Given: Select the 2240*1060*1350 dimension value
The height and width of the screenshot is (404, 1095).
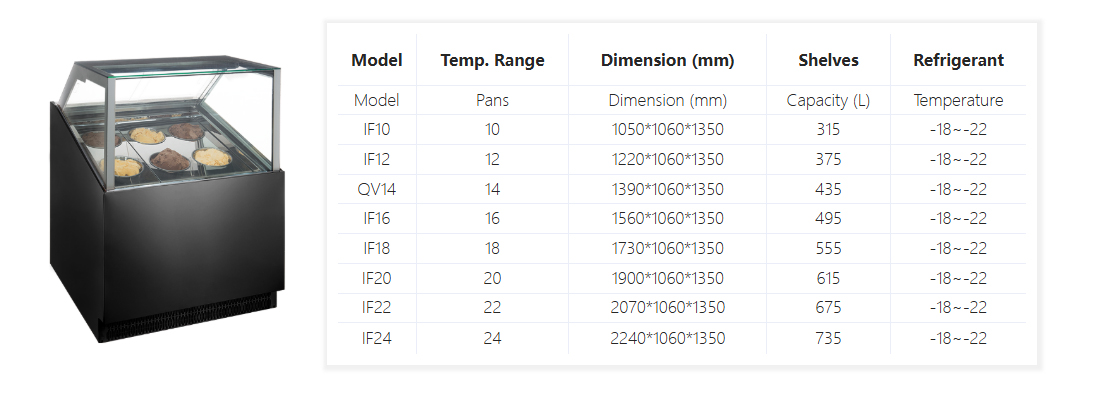Looking at the screenshot, I should click(667, 338).
